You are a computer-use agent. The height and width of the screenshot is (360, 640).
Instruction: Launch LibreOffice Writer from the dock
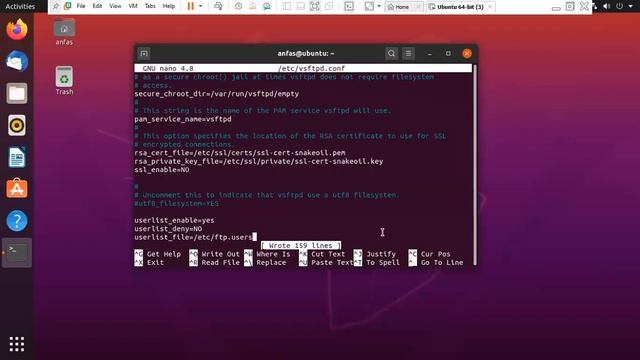click(x=17, y=157)
